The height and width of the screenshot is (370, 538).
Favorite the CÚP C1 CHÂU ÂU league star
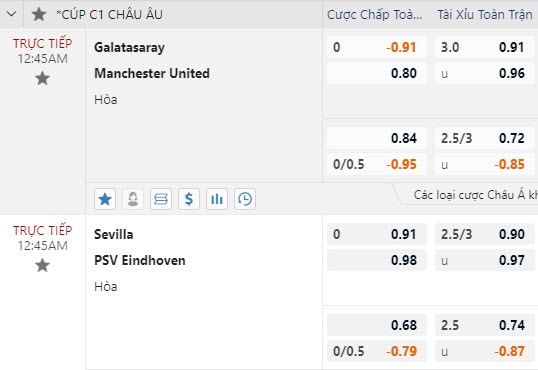click(39, 14)
